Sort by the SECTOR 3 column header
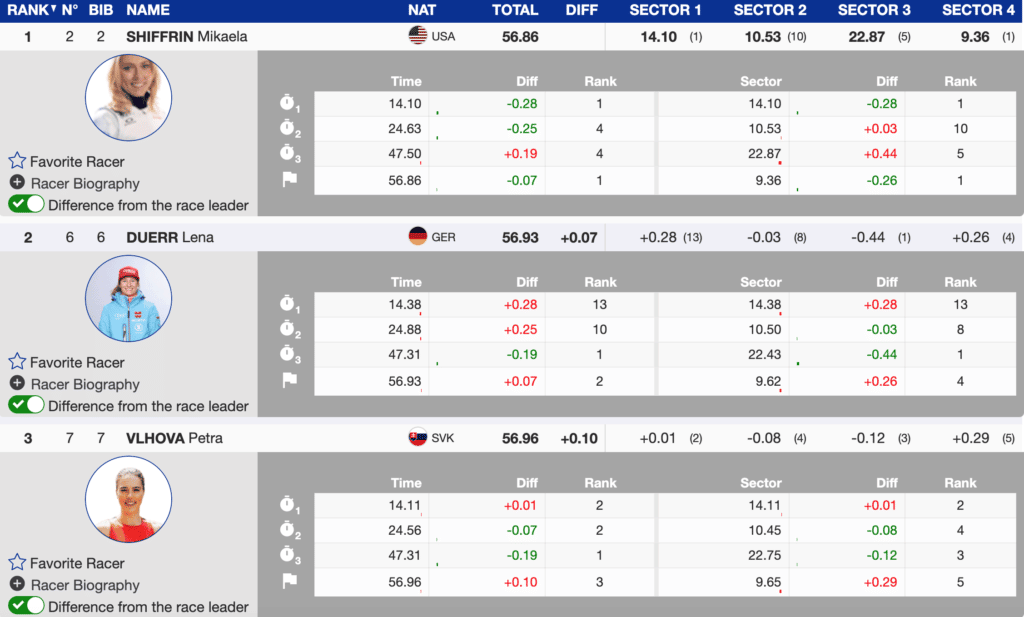The width and height of the screenshot is (1024, 617). tap(874, 10)
